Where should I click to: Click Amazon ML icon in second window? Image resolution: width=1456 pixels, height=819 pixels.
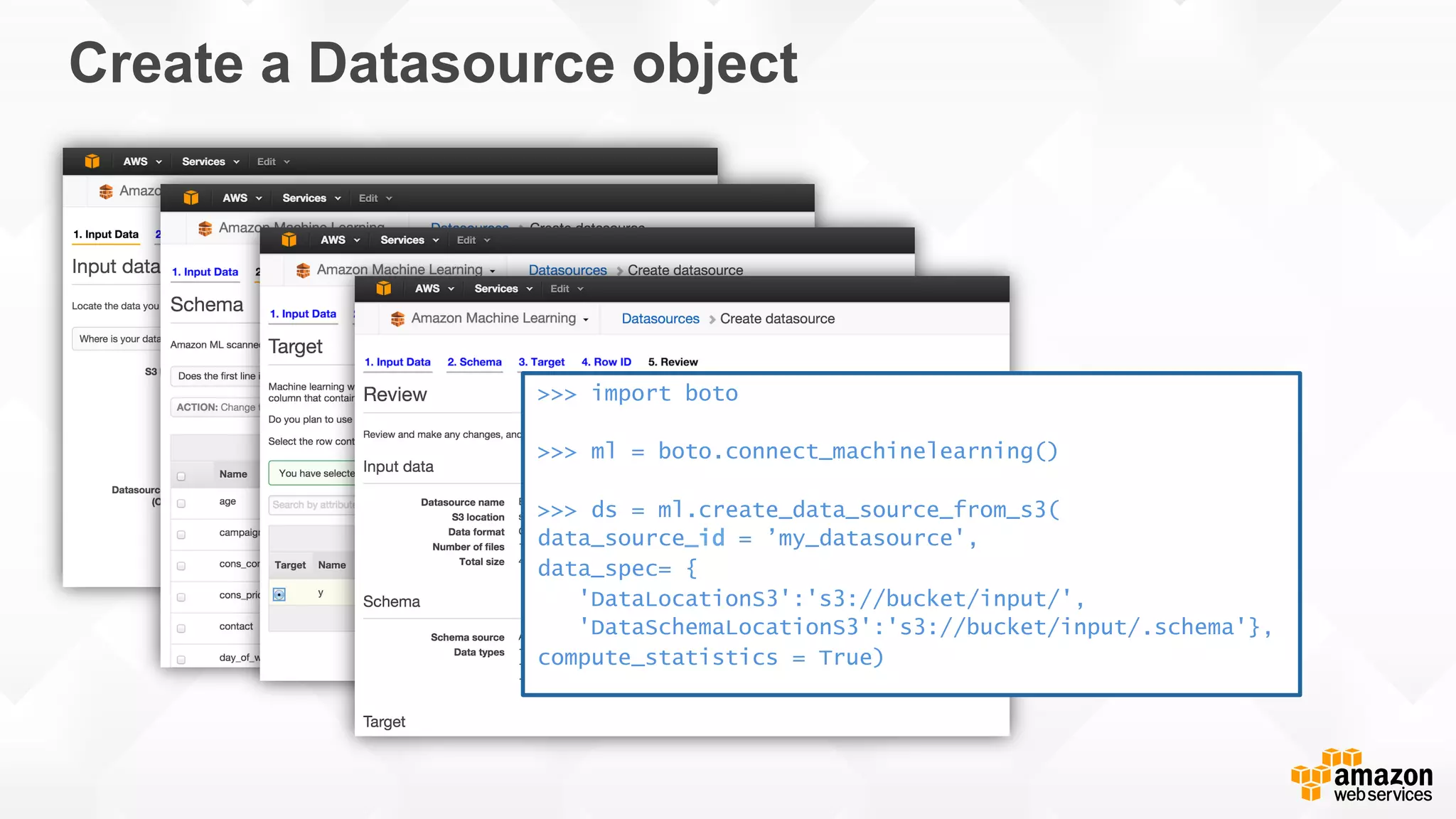[x=205, y=228]
